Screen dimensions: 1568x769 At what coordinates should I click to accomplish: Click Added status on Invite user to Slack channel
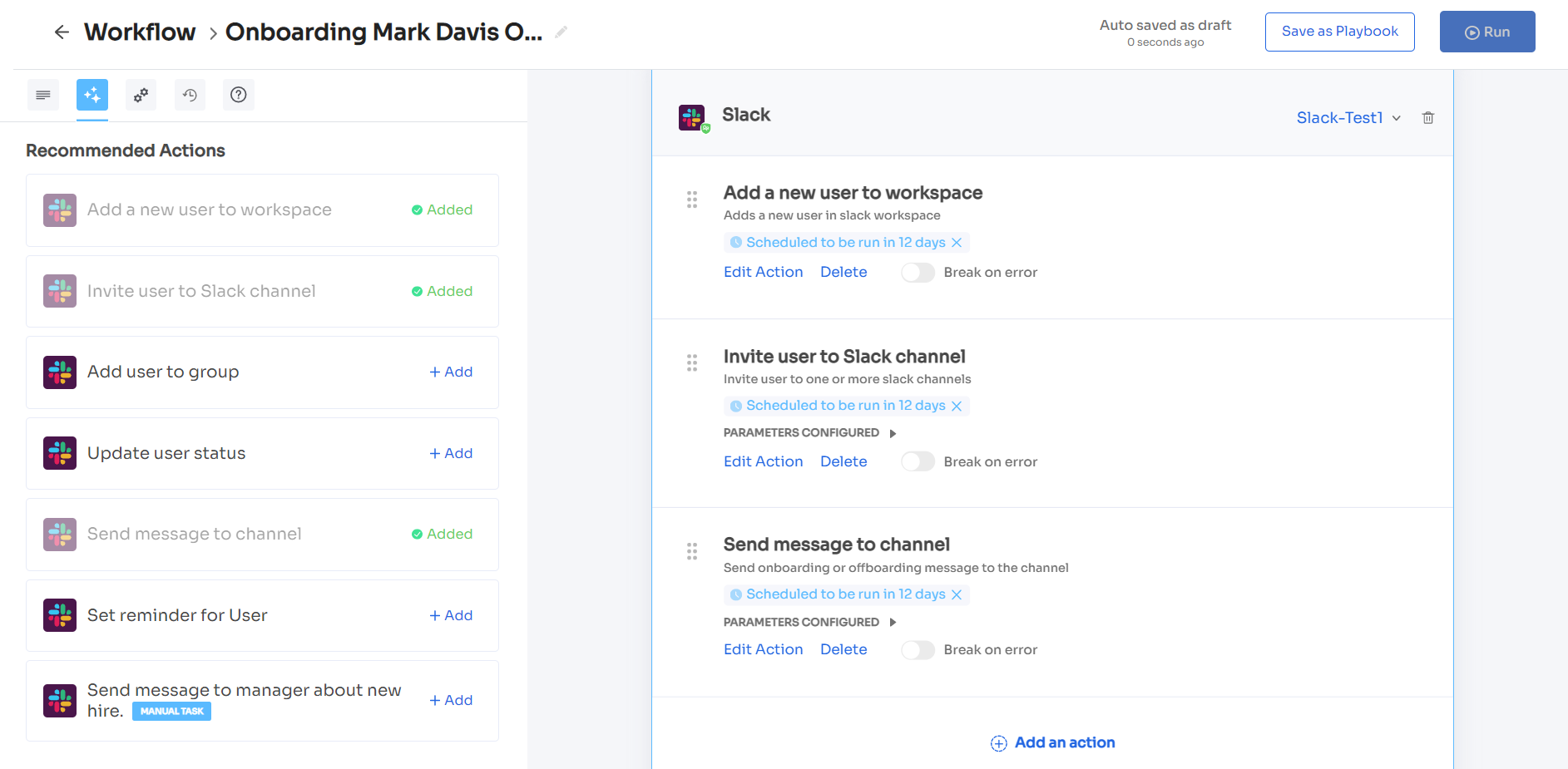point(442,291)
